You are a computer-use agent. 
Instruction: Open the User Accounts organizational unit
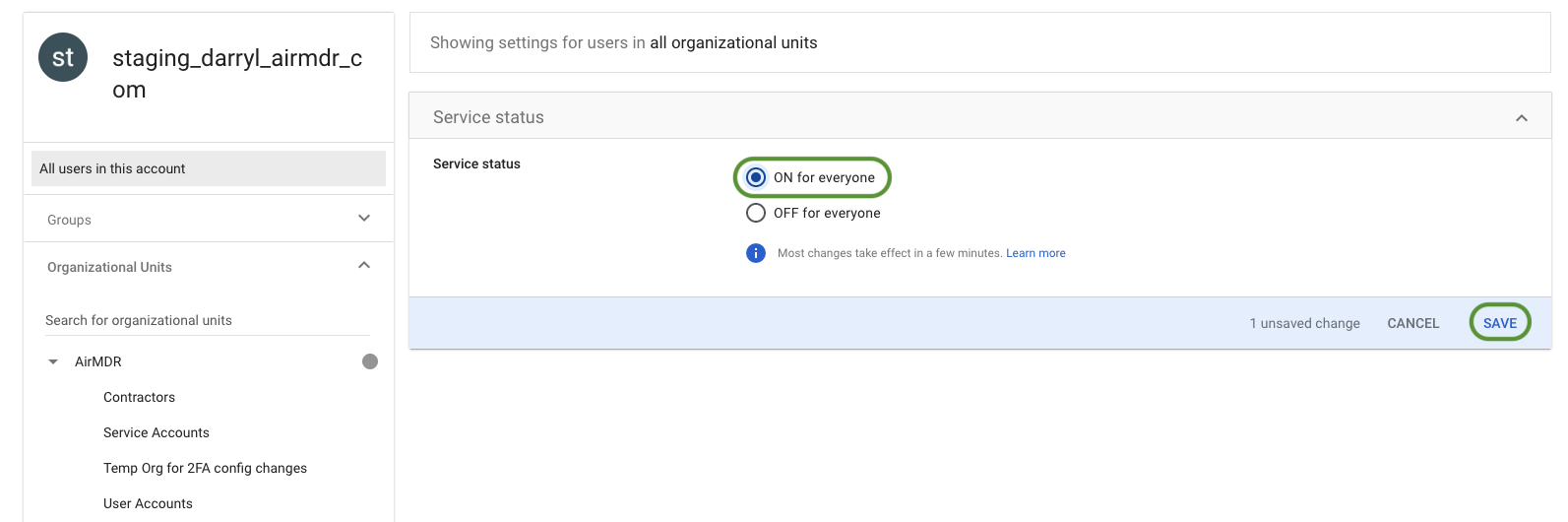pos(148,503)
